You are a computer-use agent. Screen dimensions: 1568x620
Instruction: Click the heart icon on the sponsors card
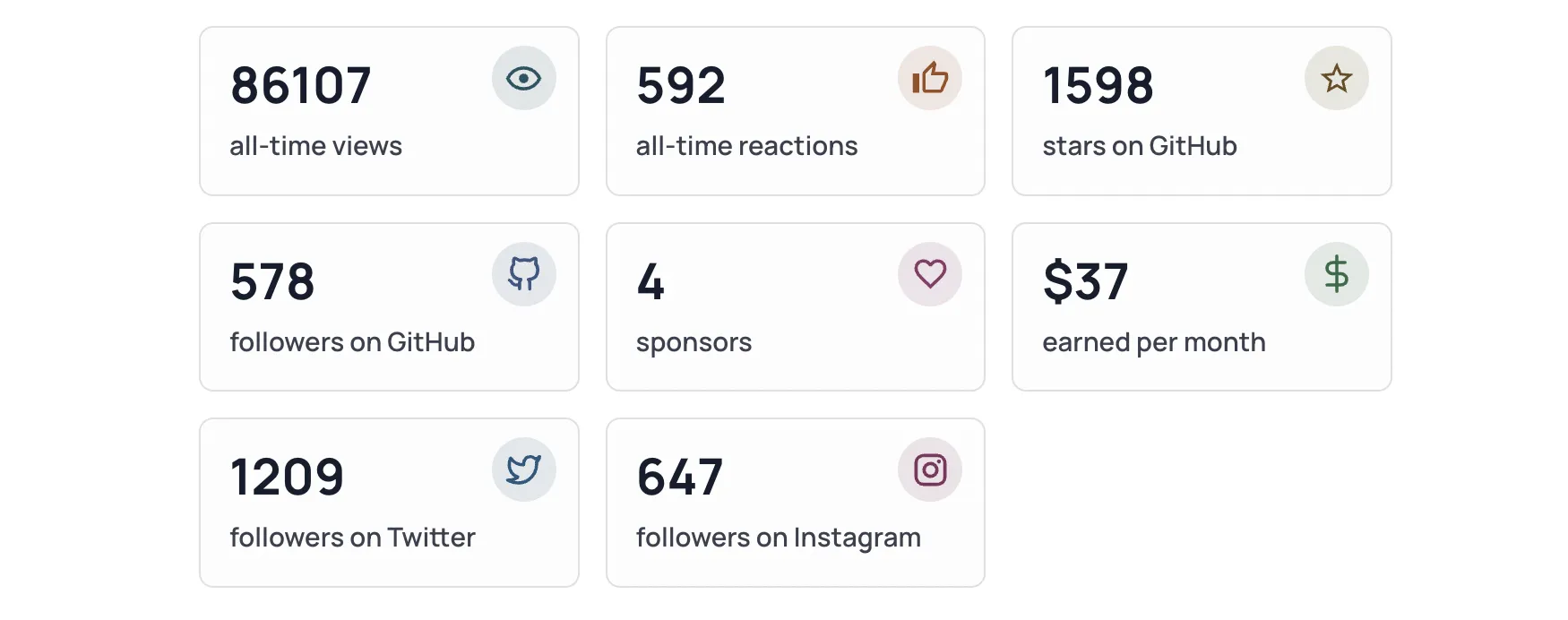click(x=930, y=273)
